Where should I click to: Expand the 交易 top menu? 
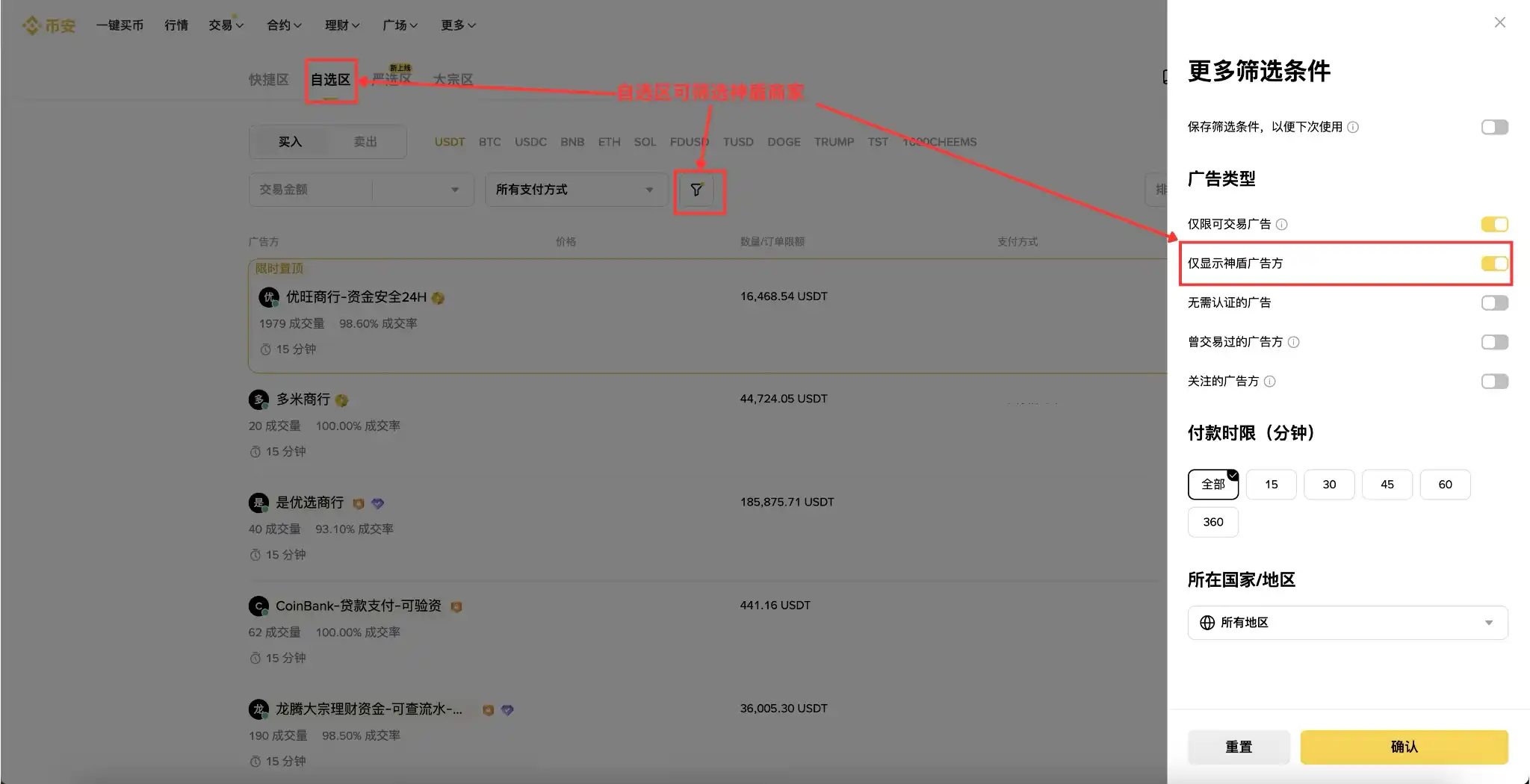(x=226, y=25)
